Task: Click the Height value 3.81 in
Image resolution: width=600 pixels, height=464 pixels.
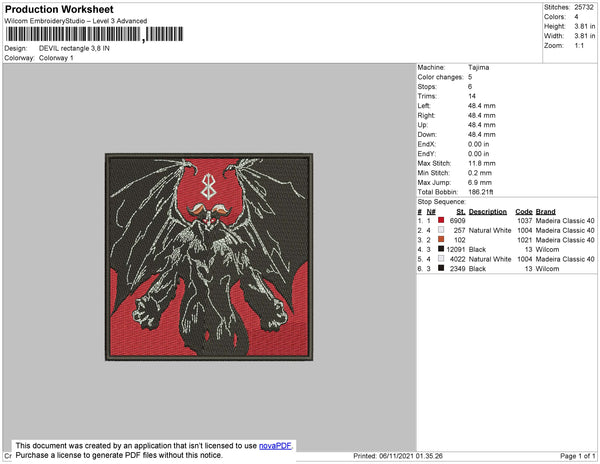Action: (585, 26)
